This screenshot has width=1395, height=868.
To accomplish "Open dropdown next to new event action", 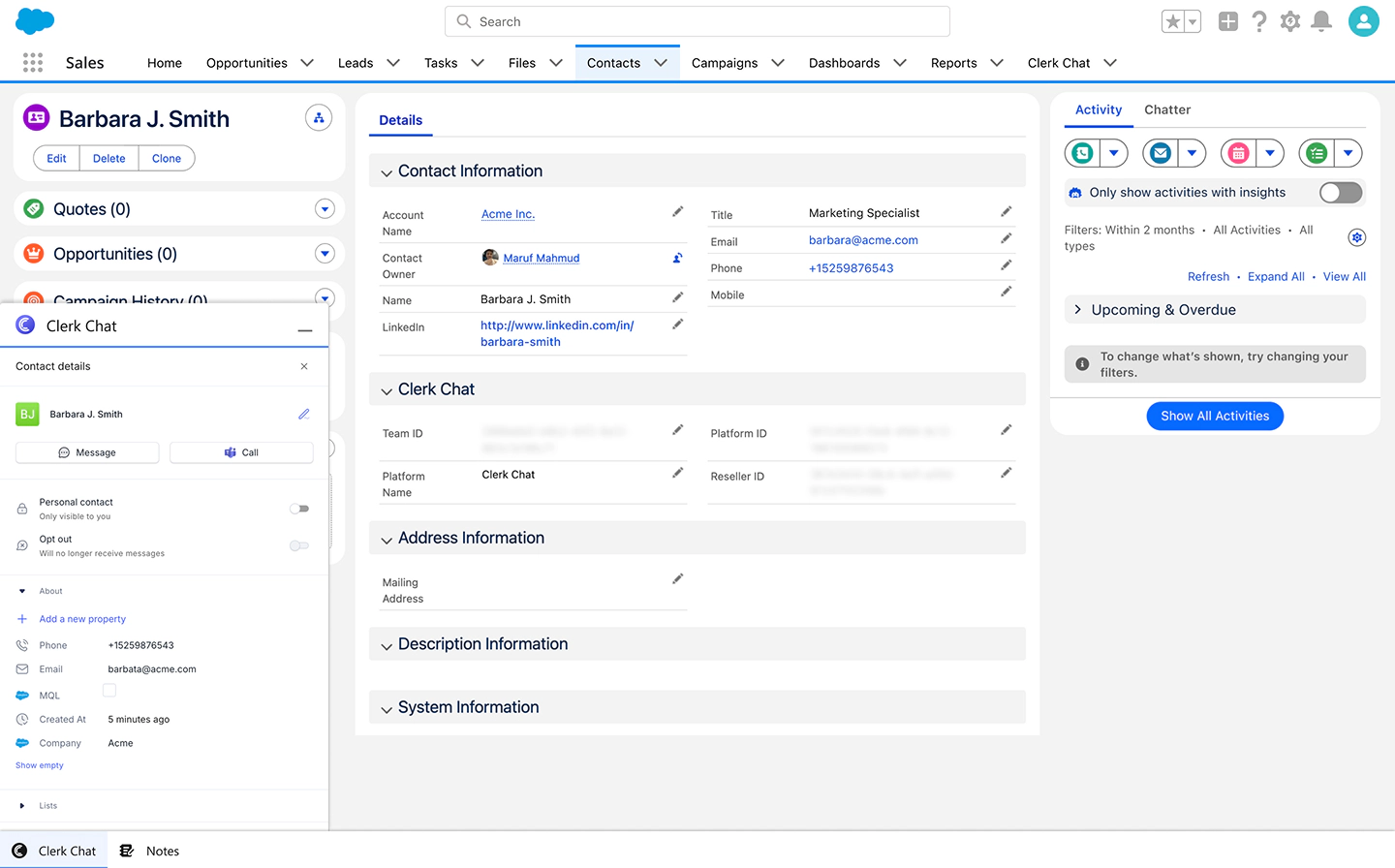I will (x=1270, y=153).
